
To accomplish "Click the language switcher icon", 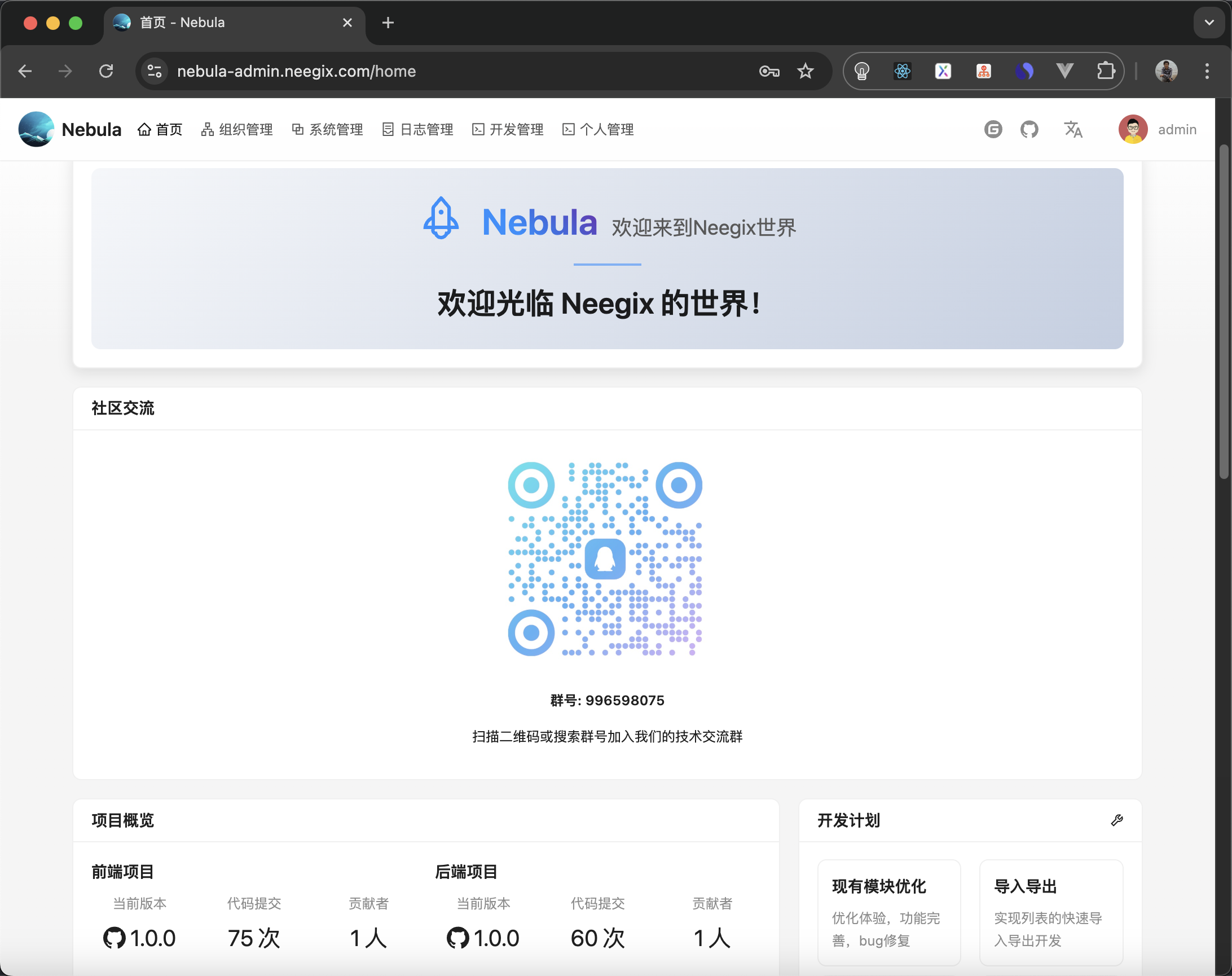I will tap(1073, 130).
